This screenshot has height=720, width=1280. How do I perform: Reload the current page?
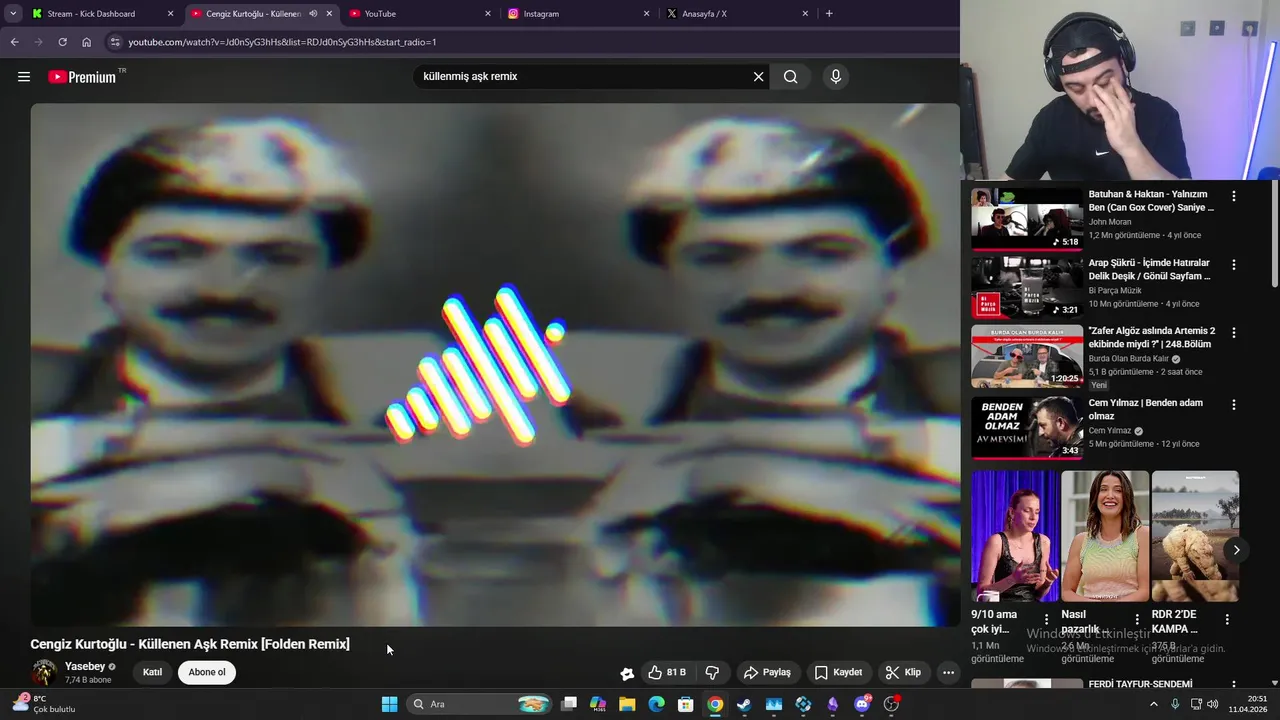tap(62, 42)
